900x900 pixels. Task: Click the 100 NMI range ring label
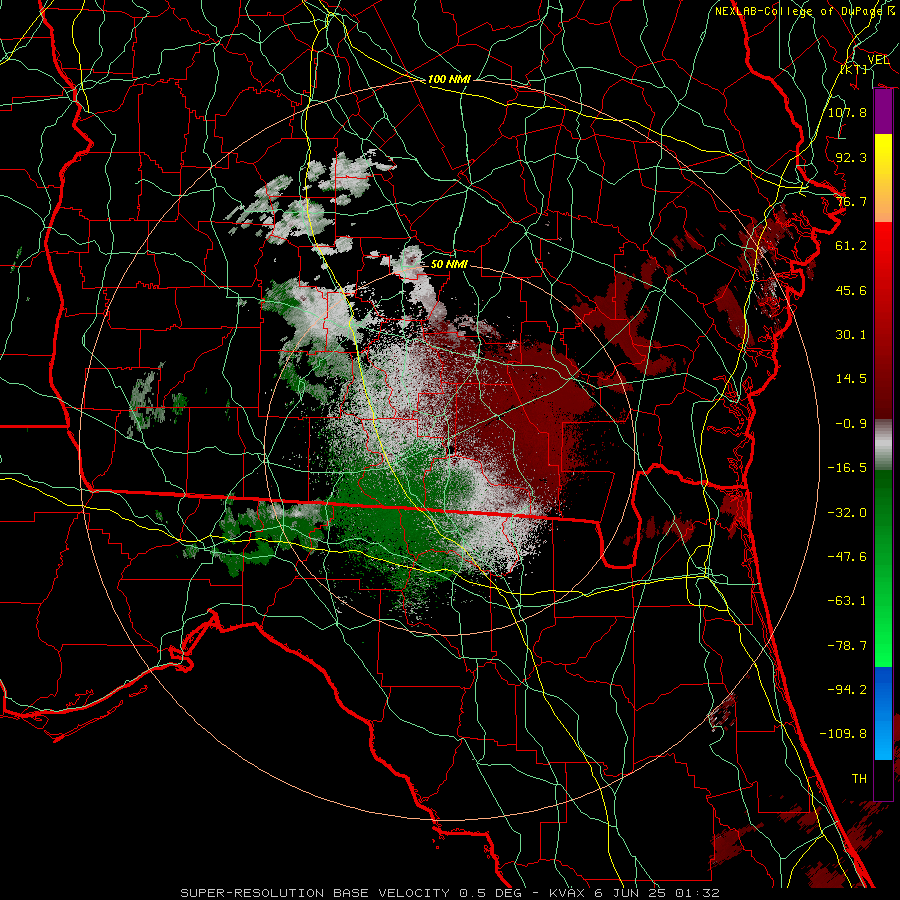click(449, 79)
